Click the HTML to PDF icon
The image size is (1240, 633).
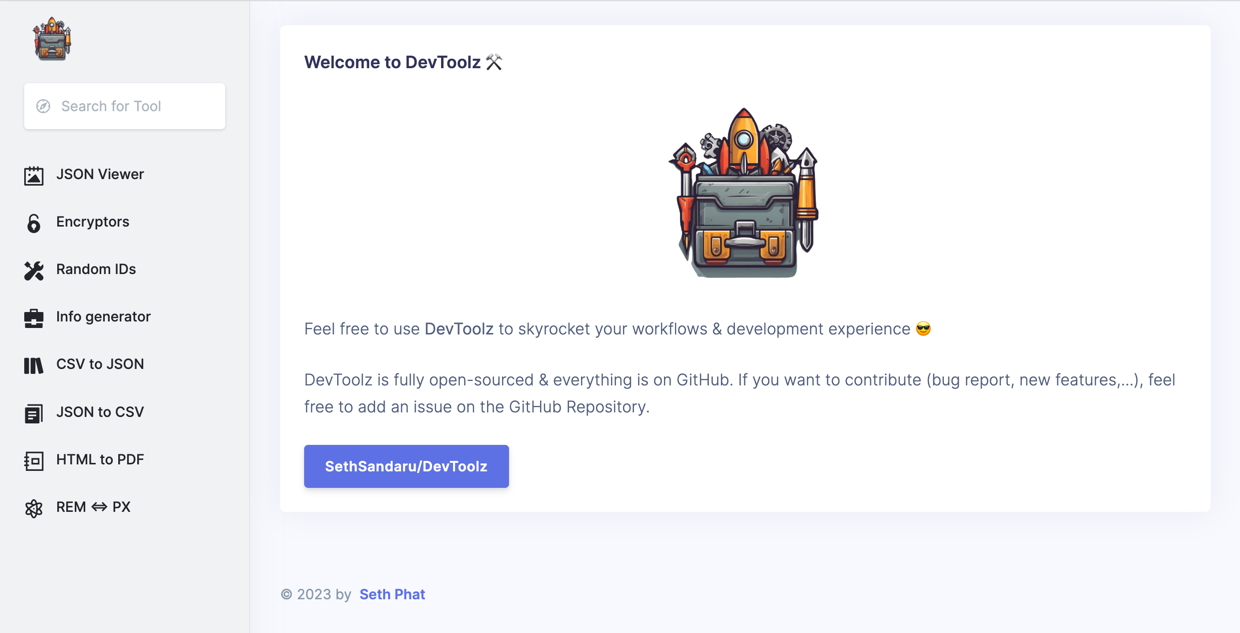tap(34, 461)
